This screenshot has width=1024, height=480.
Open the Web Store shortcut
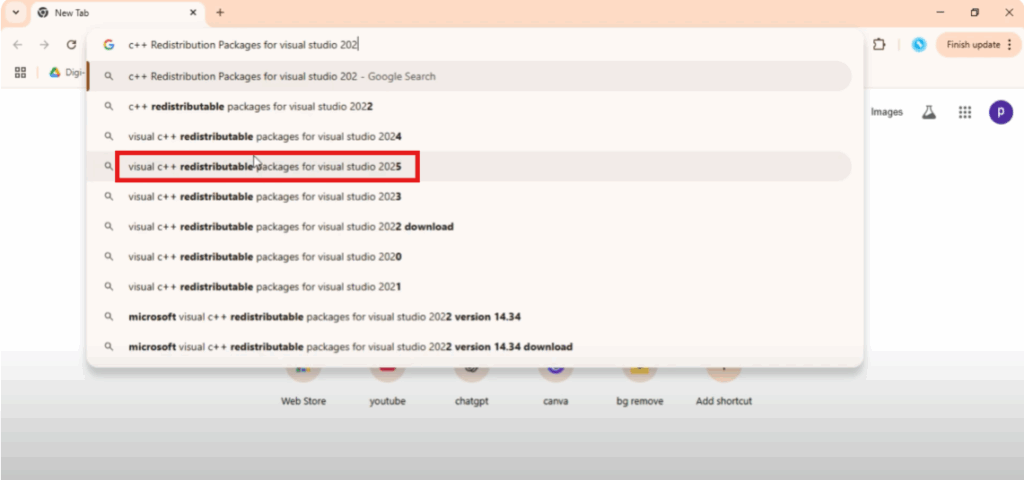pyautogui.click(x=303, y=385)
